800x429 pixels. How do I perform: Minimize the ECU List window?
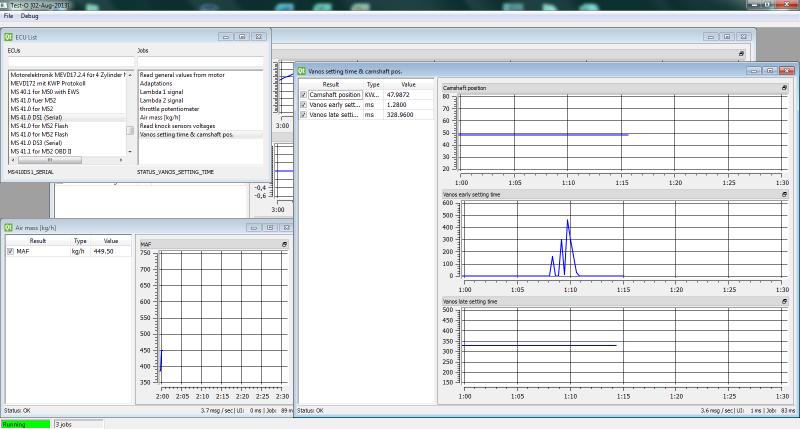coord(226,37)
